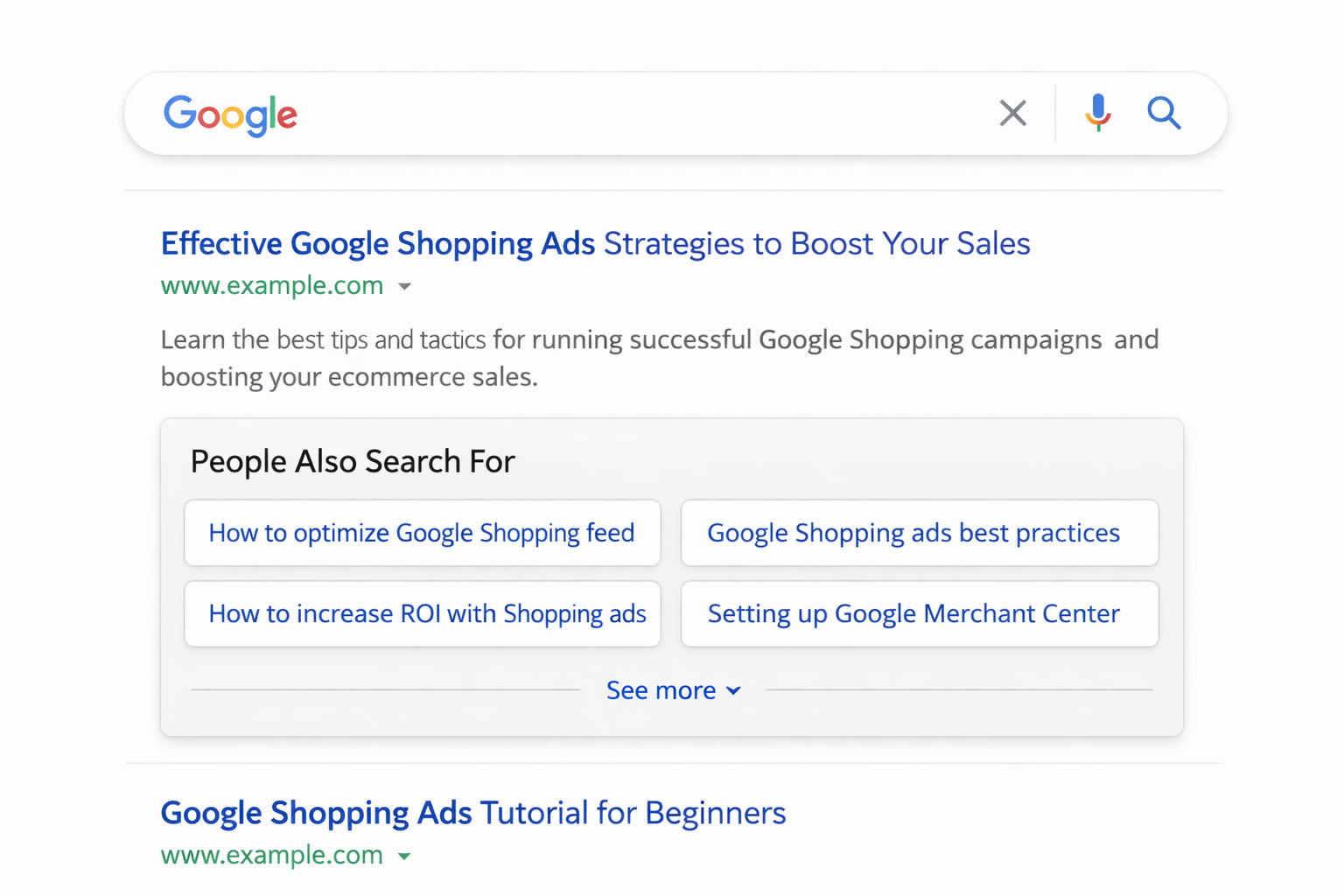Viewport: 1344px width, 896px height.
Task: Visit www.example.com under the Tutorial result
Action: tap(271, 855)
